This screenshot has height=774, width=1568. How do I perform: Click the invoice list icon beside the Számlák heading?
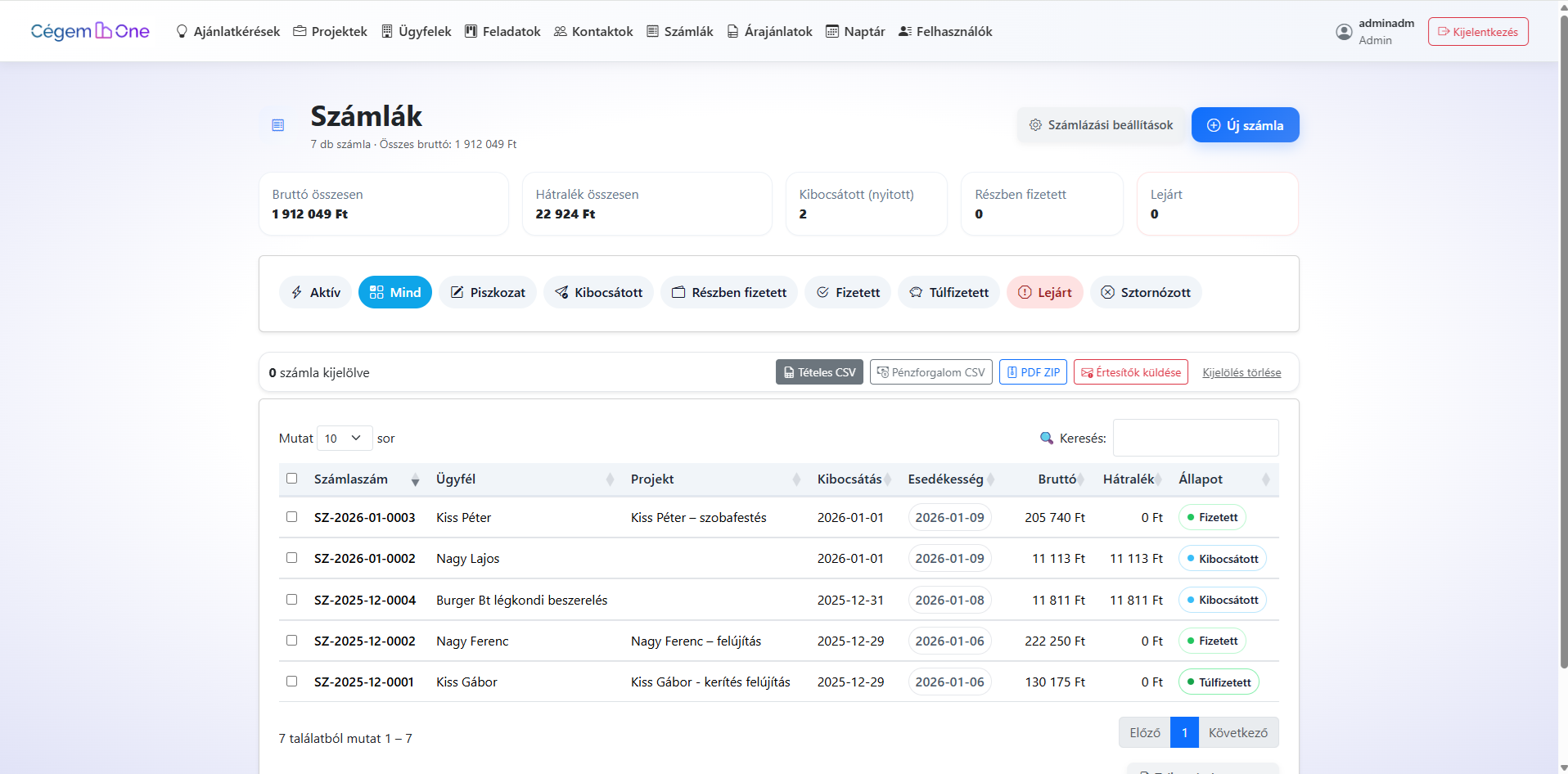click(278, 125)
